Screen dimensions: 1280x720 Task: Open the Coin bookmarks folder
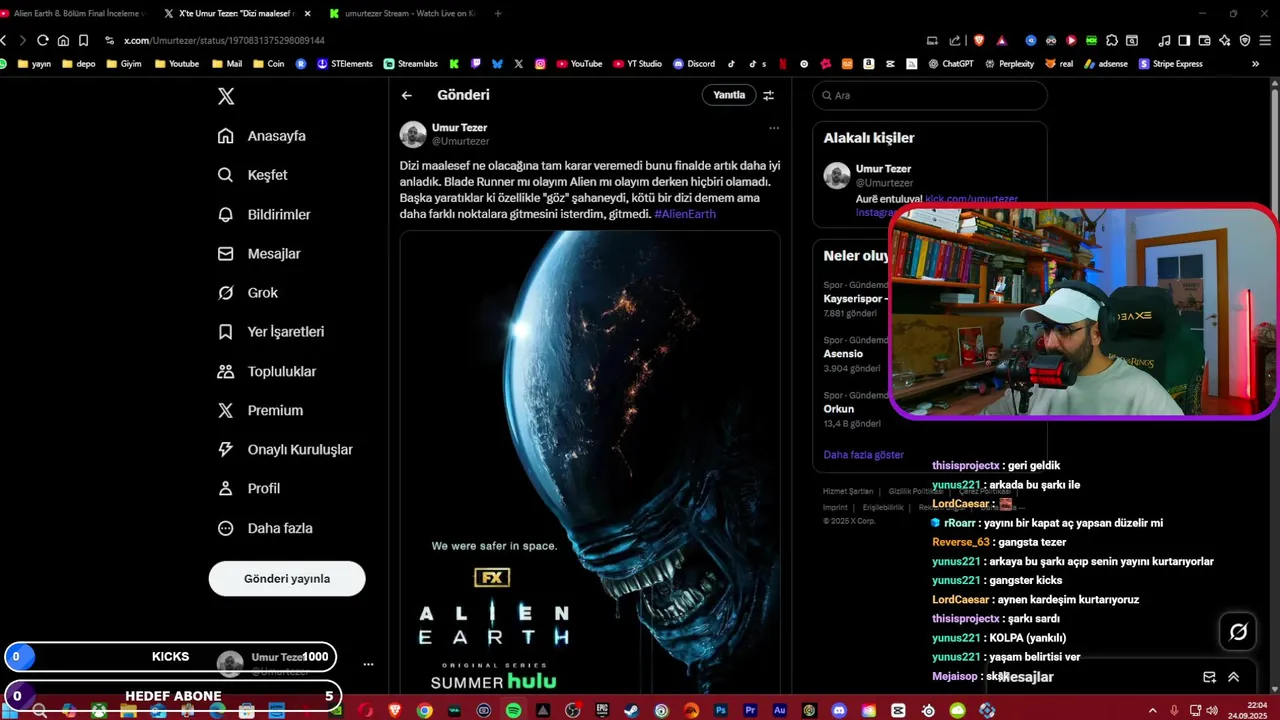(268, 63)
